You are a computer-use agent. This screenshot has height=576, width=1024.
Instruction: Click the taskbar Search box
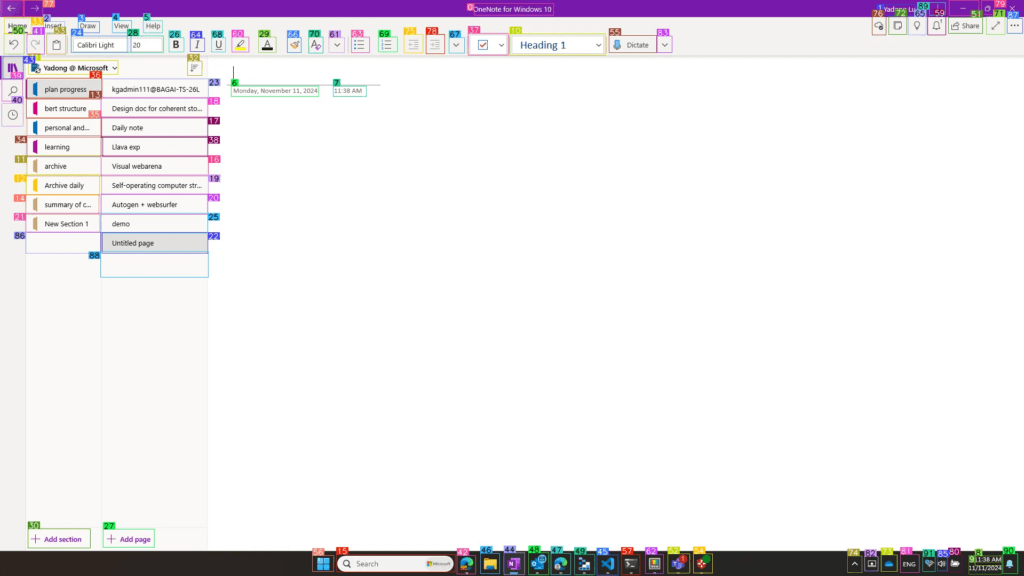395,564
